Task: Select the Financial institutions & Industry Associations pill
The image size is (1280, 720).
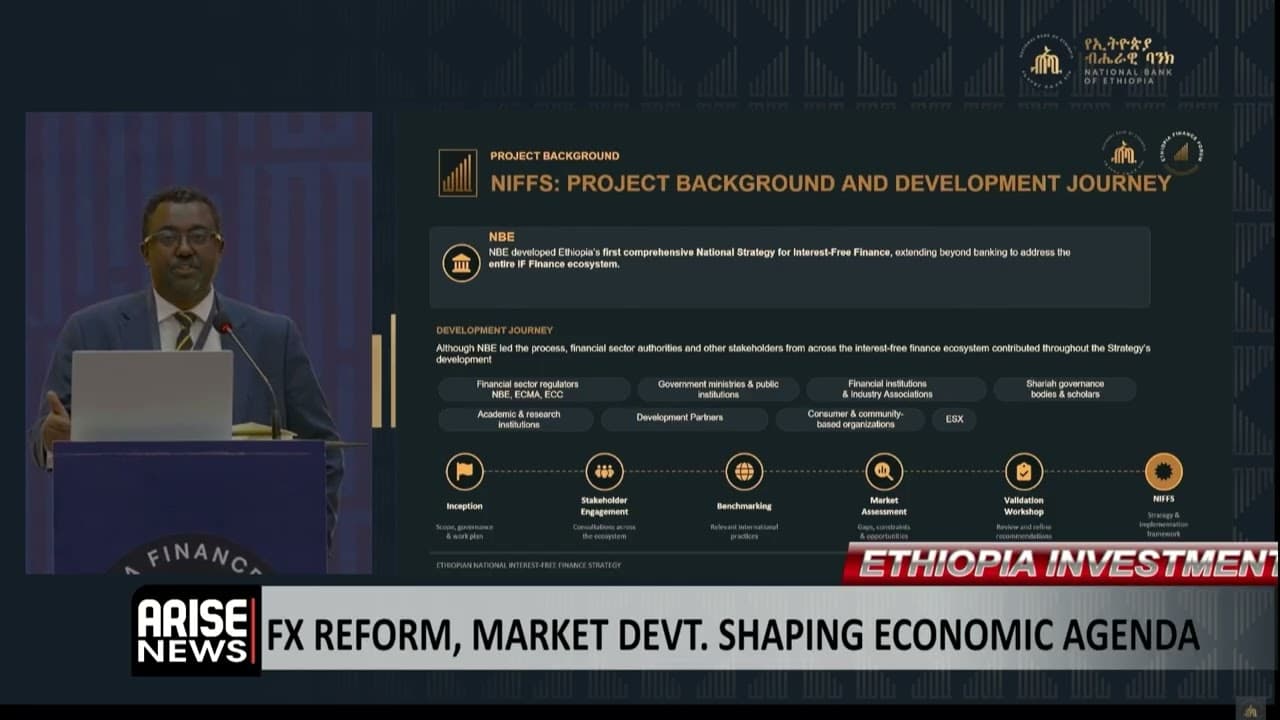Action: click(x=896, y=389)
